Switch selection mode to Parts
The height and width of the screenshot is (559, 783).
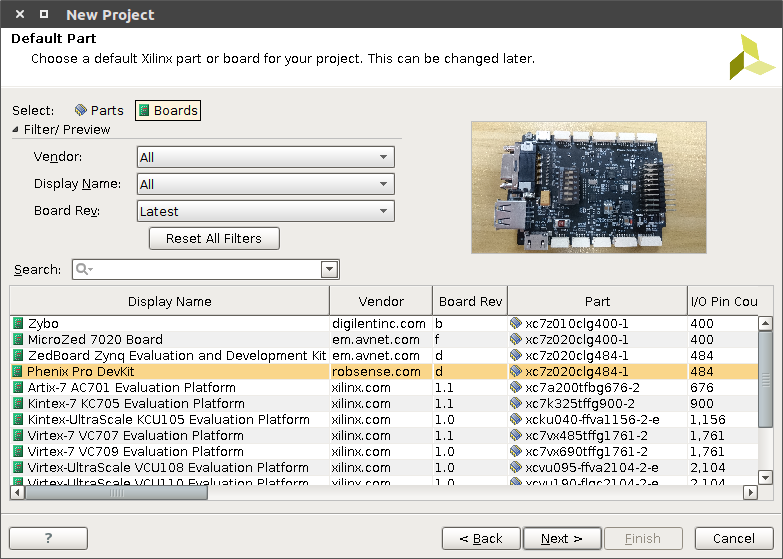(x=99, y=110)
